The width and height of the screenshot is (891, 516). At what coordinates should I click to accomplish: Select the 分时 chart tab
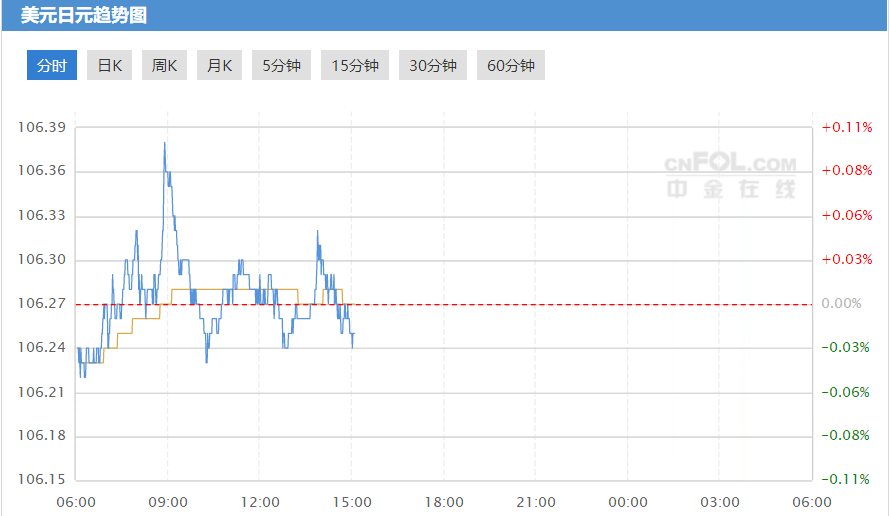pos(52,65)
